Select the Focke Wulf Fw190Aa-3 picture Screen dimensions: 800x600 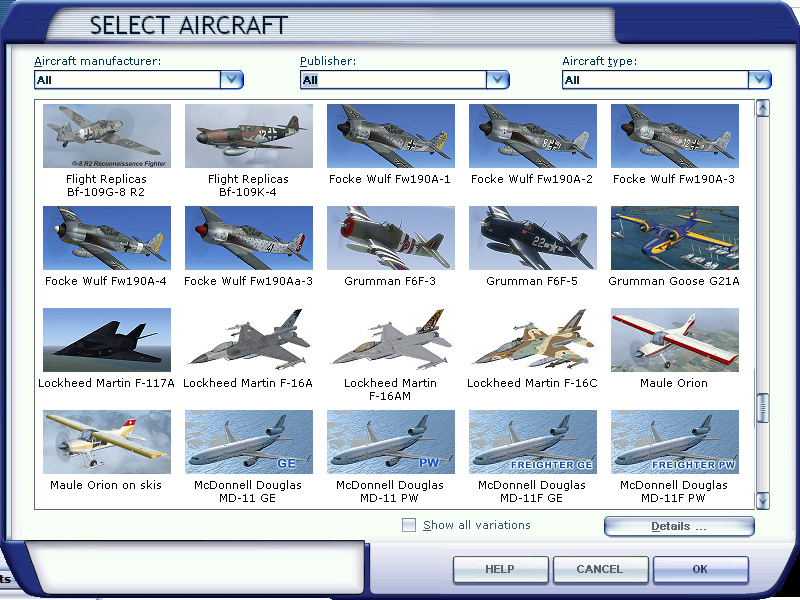click(x=248, y=238)
